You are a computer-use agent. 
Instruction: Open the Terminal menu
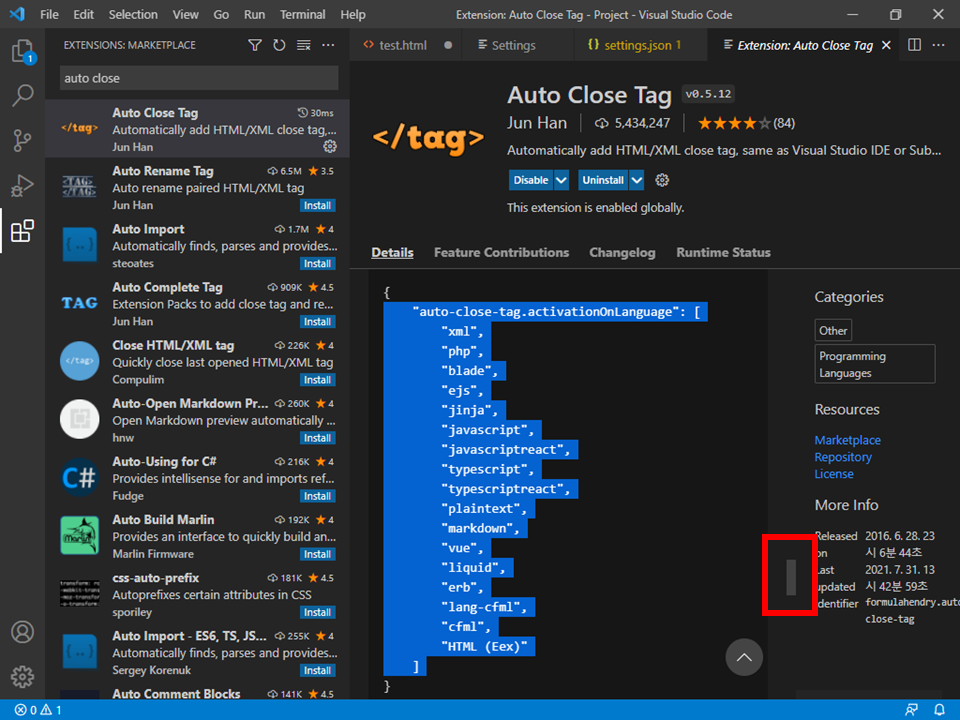[302, 14]
